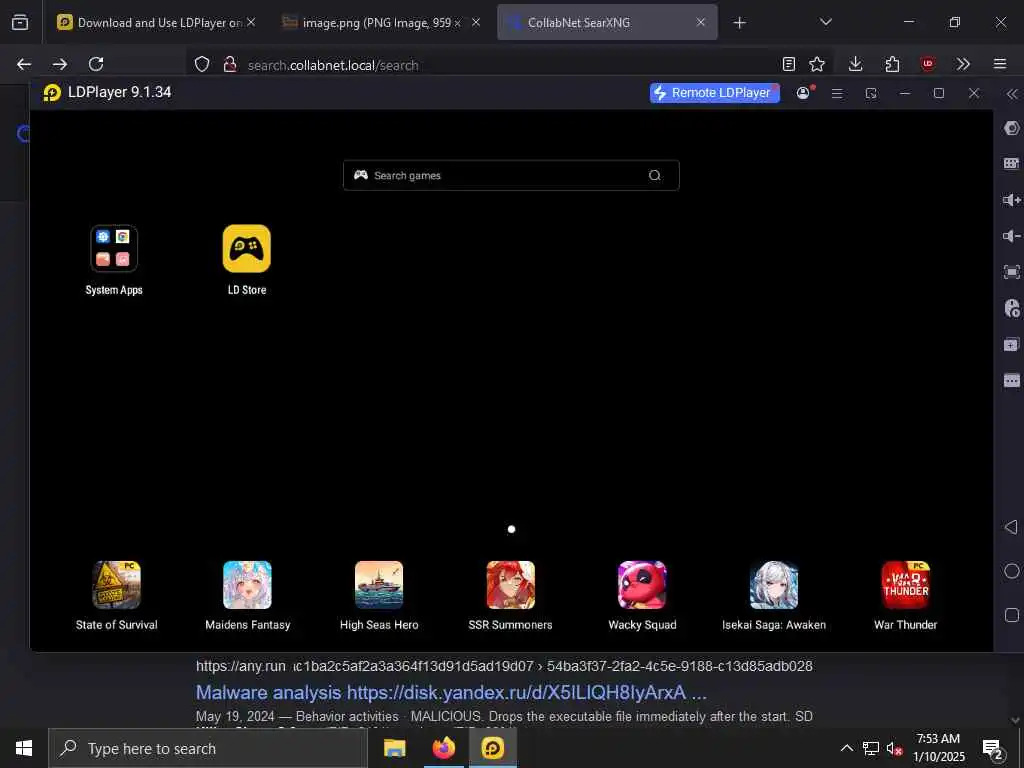
Task: Open High Seas Hero game
Action: [x=379, y=585]
